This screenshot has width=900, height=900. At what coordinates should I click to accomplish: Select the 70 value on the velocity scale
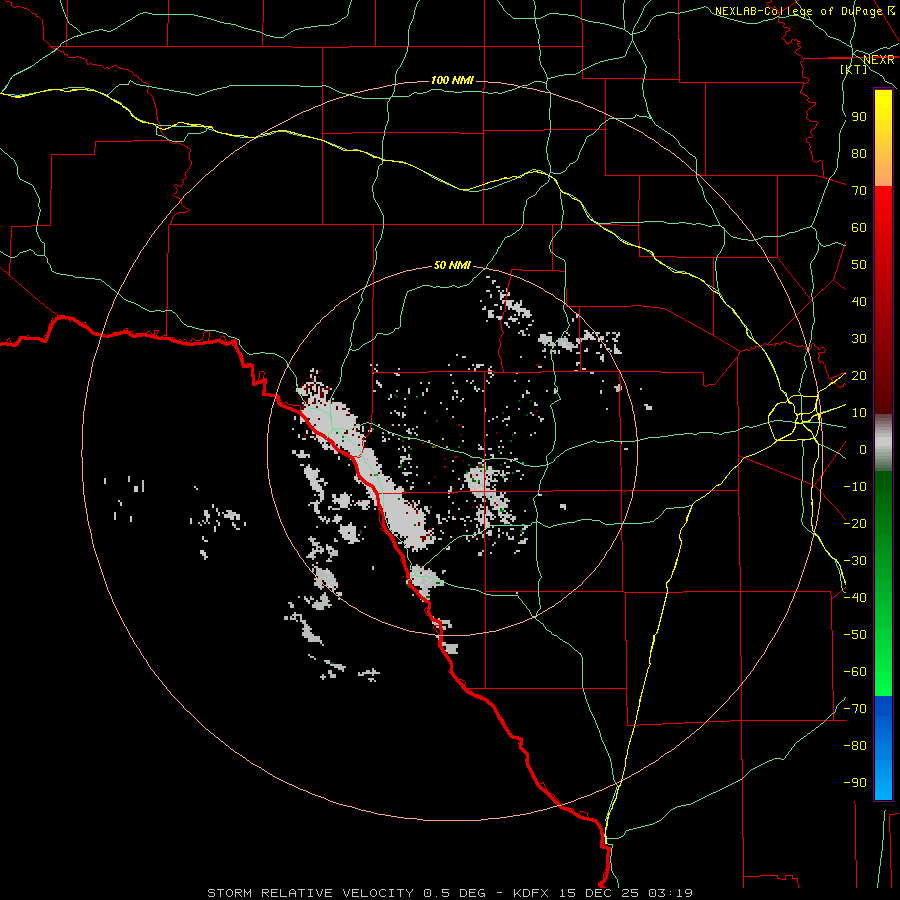(859, 191)
